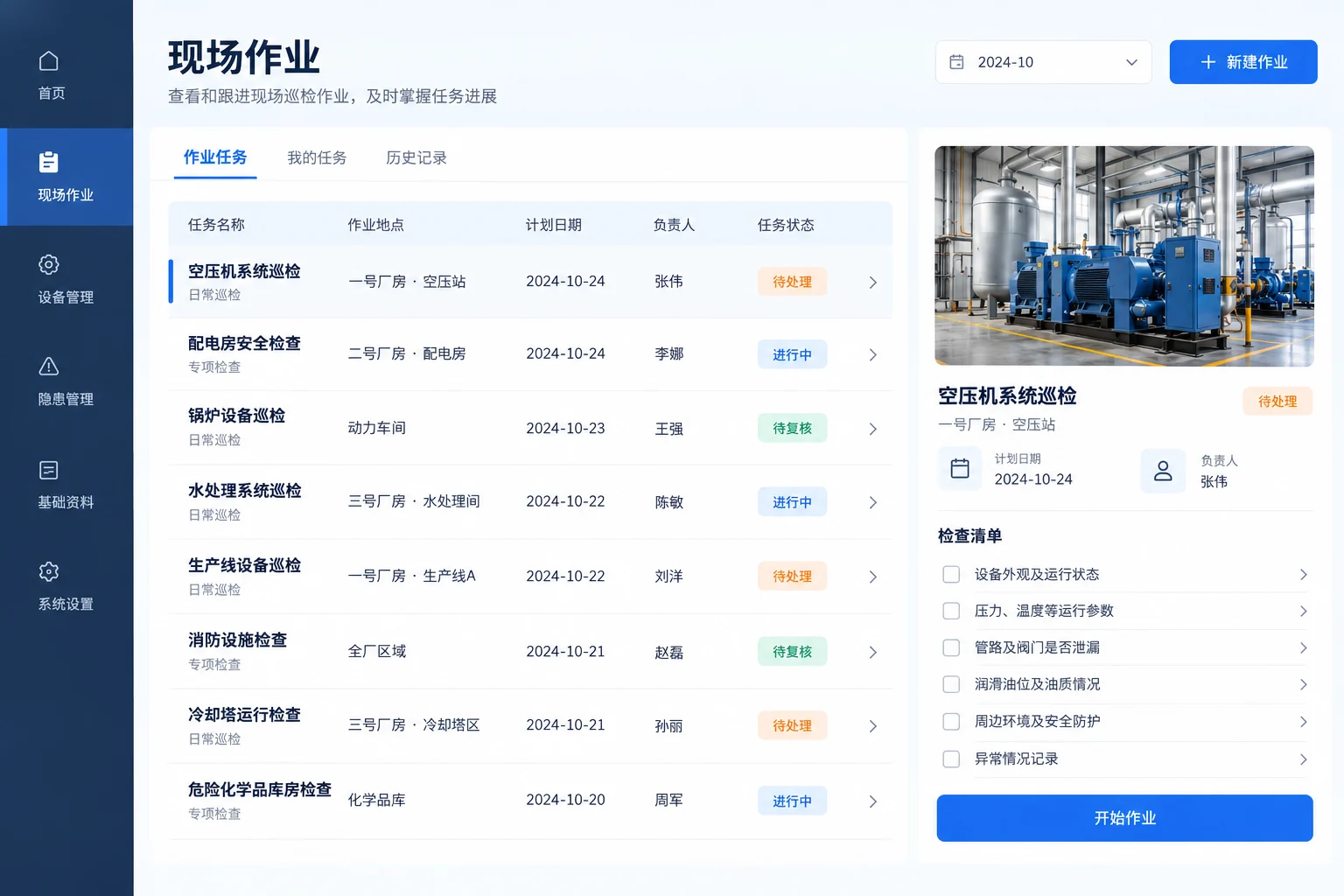The image size is (1344, 896).
Task: Click the 任务名称 column header
Action: pyautogui.click(x=216, y=225)
